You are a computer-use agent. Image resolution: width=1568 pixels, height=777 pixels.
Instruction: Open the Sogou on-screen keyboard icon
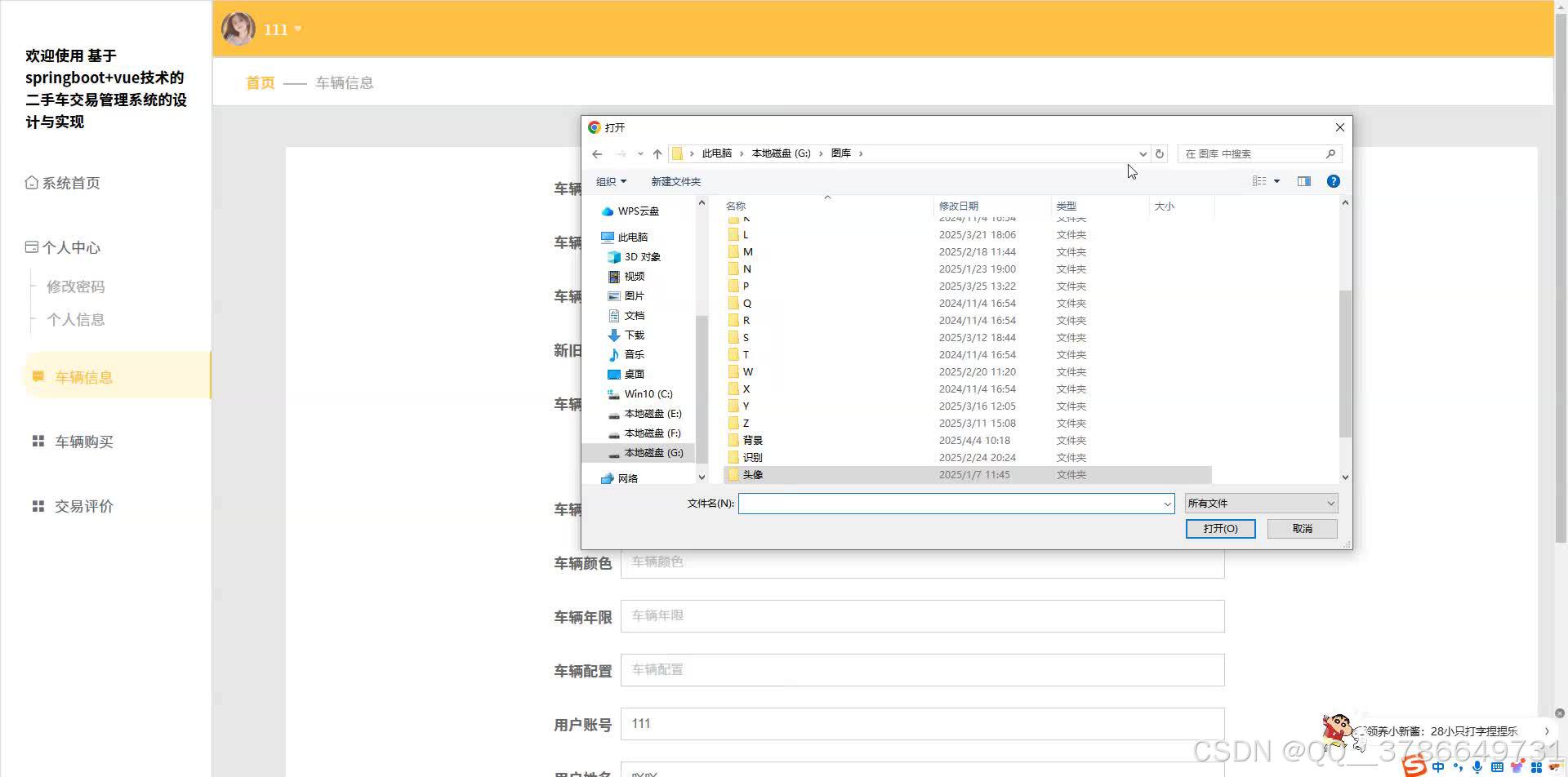coord(1498,767)
